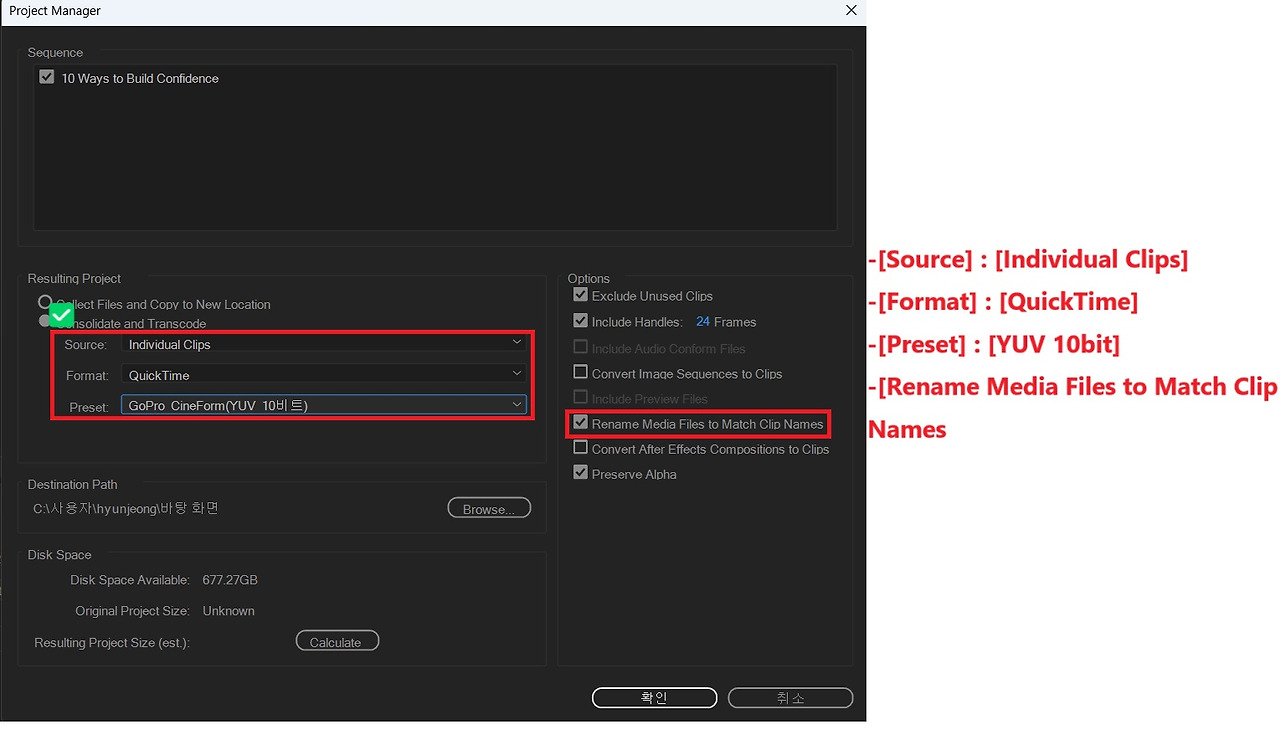Screen dimensions: 1280x735
Task: Cancel with the 취소 button
Action: click(790, 698)
